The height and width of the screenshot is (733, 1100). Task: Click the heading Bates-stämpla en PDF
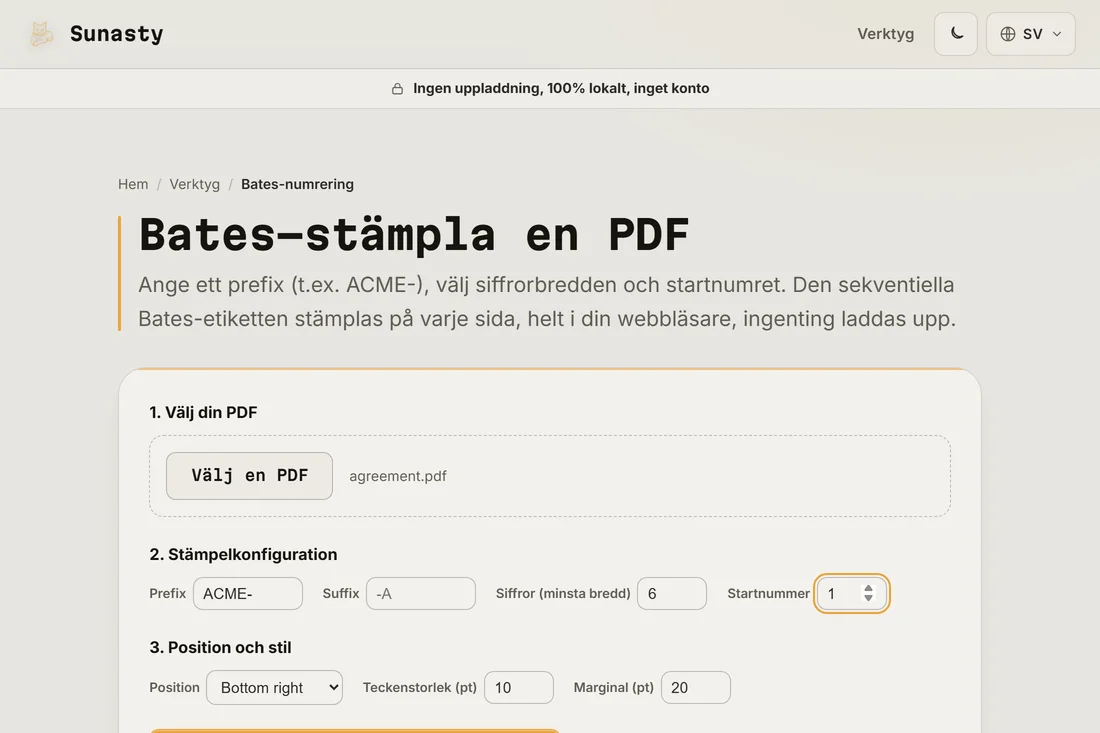coord(414,234)
